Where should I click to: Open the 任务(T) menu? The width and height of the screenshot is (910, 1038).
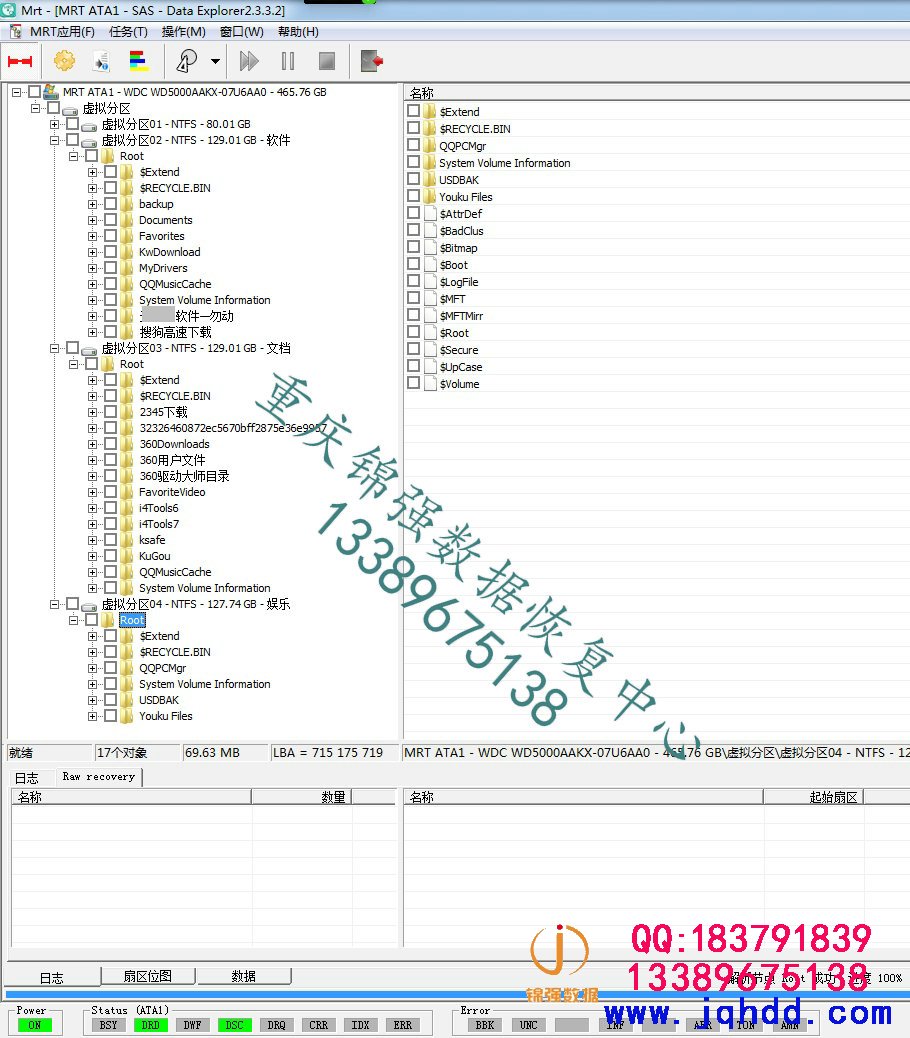tap(128, 32)
